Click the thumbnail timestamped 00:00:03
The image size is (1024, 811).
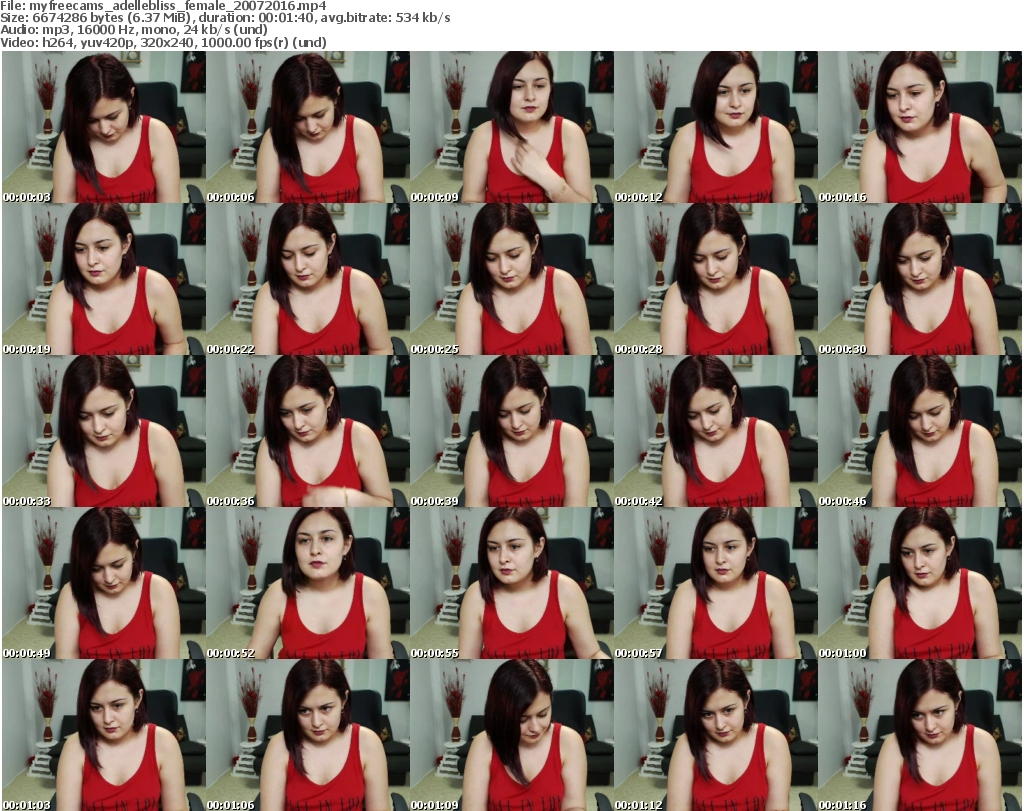pos(104,127)
